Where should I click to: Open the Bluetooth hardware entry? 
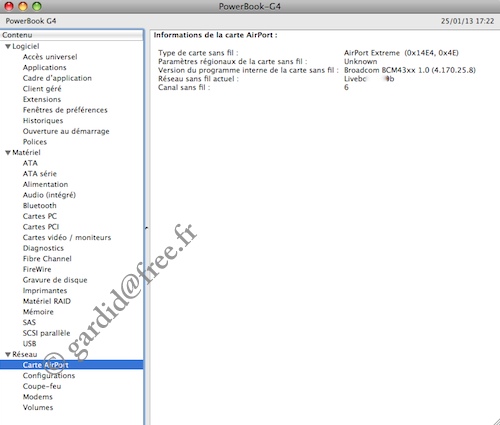click(39, 206)
